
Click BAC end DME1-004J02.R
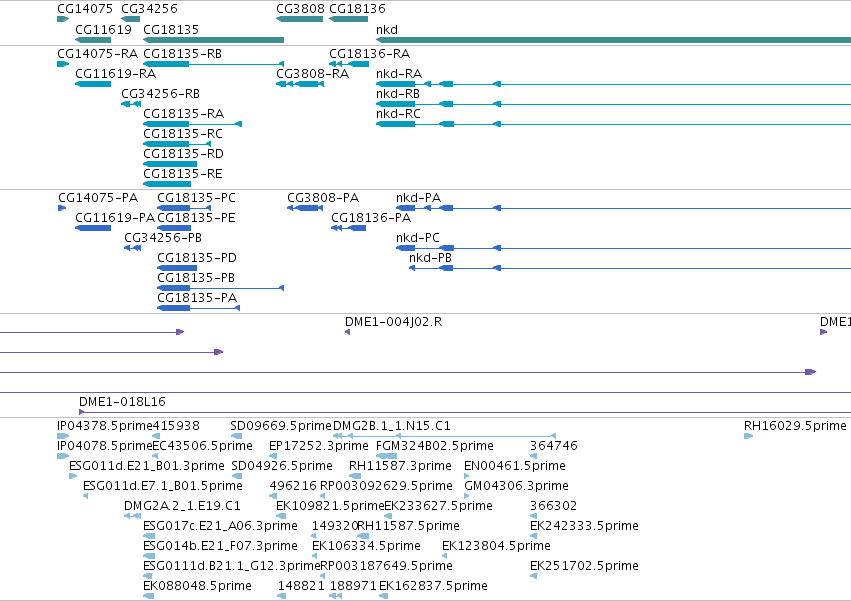tap(347, 332)
